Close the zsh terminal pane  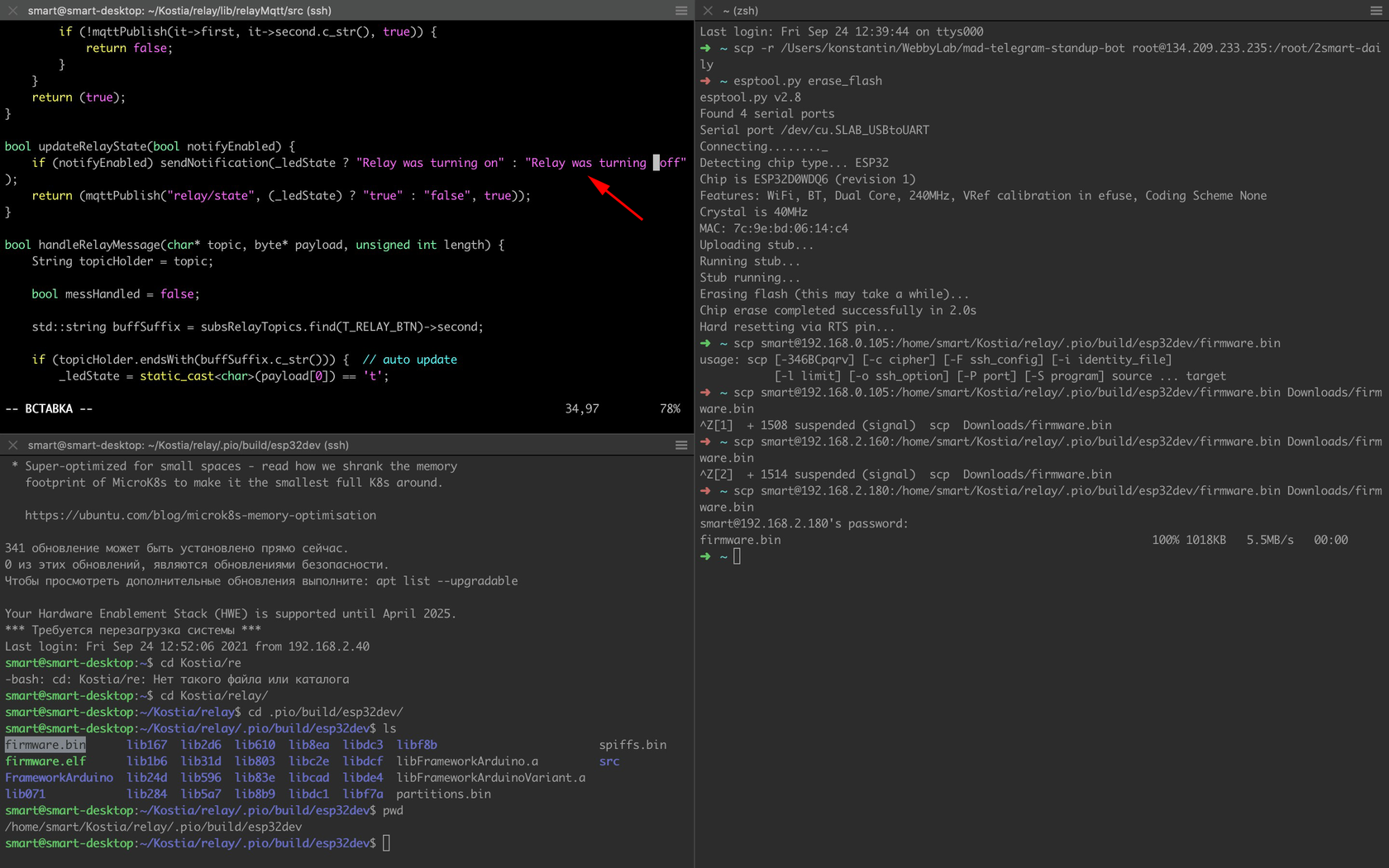(x=708, y=11)
